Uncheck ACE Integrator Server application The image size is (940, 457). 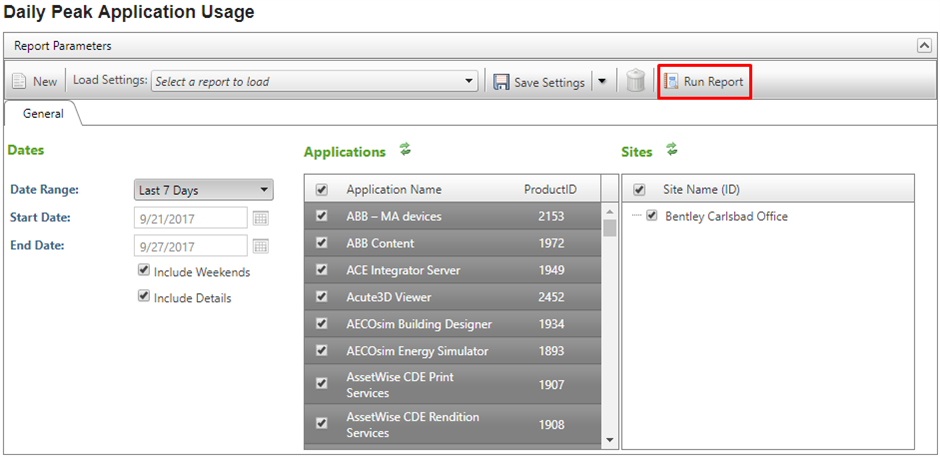pos(321,269)
